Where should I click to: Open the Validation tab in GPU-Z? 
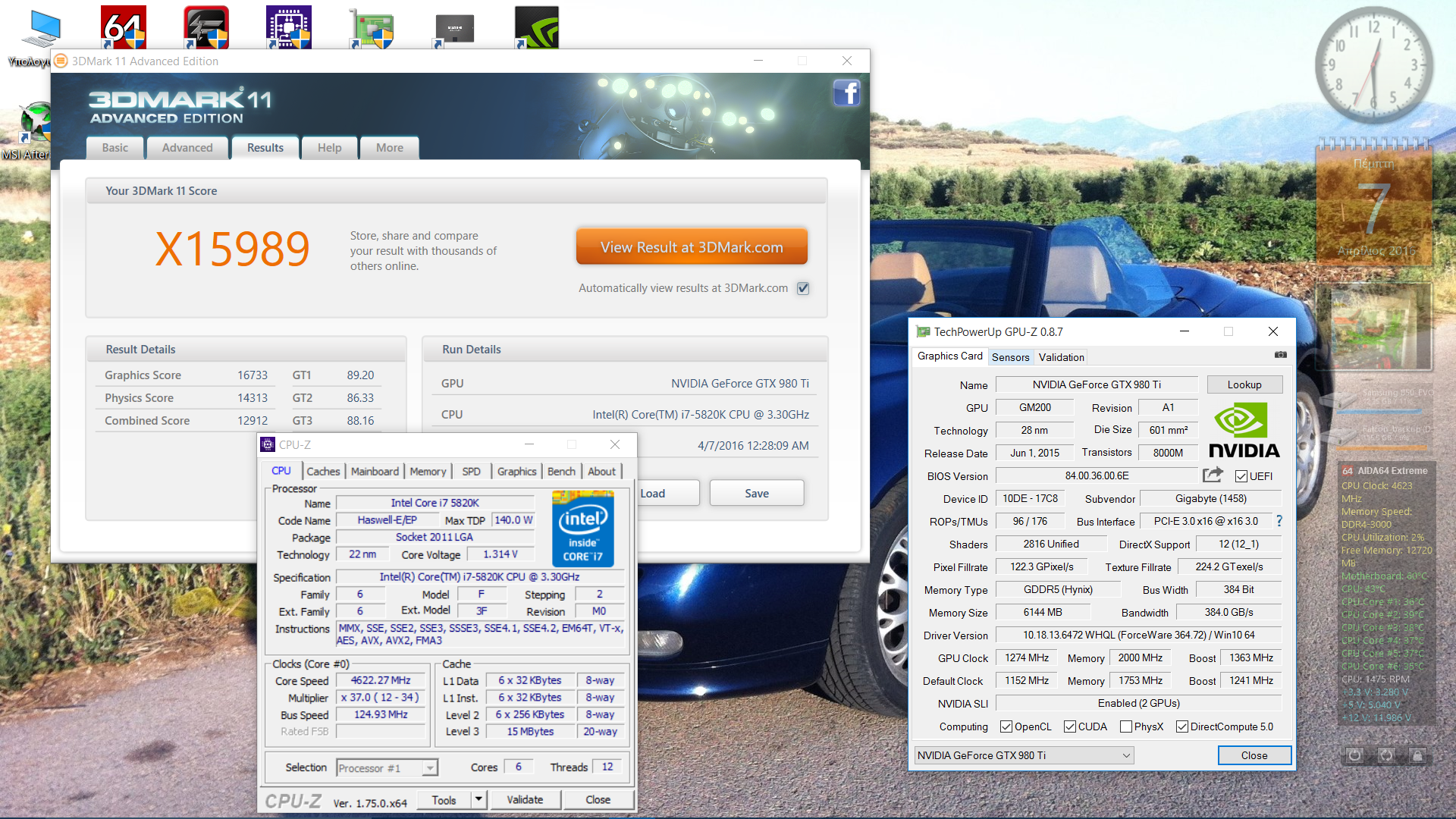click(1061, 357)
